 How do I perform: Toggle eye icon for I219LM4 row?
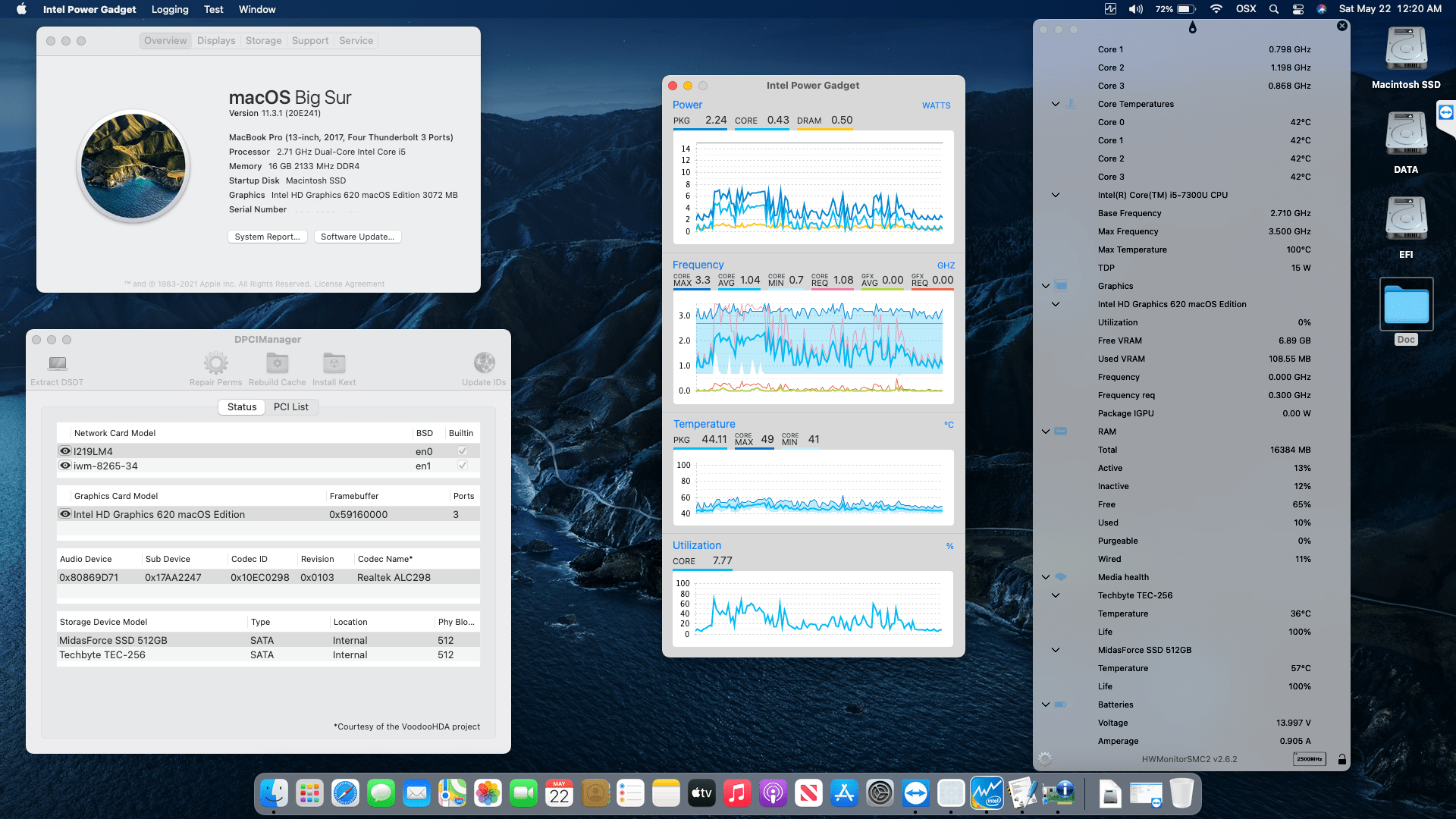[x=65, y=451]
